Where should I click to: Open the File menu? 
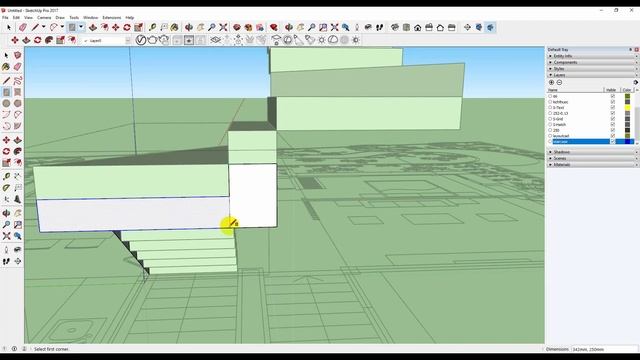[5, 18]
